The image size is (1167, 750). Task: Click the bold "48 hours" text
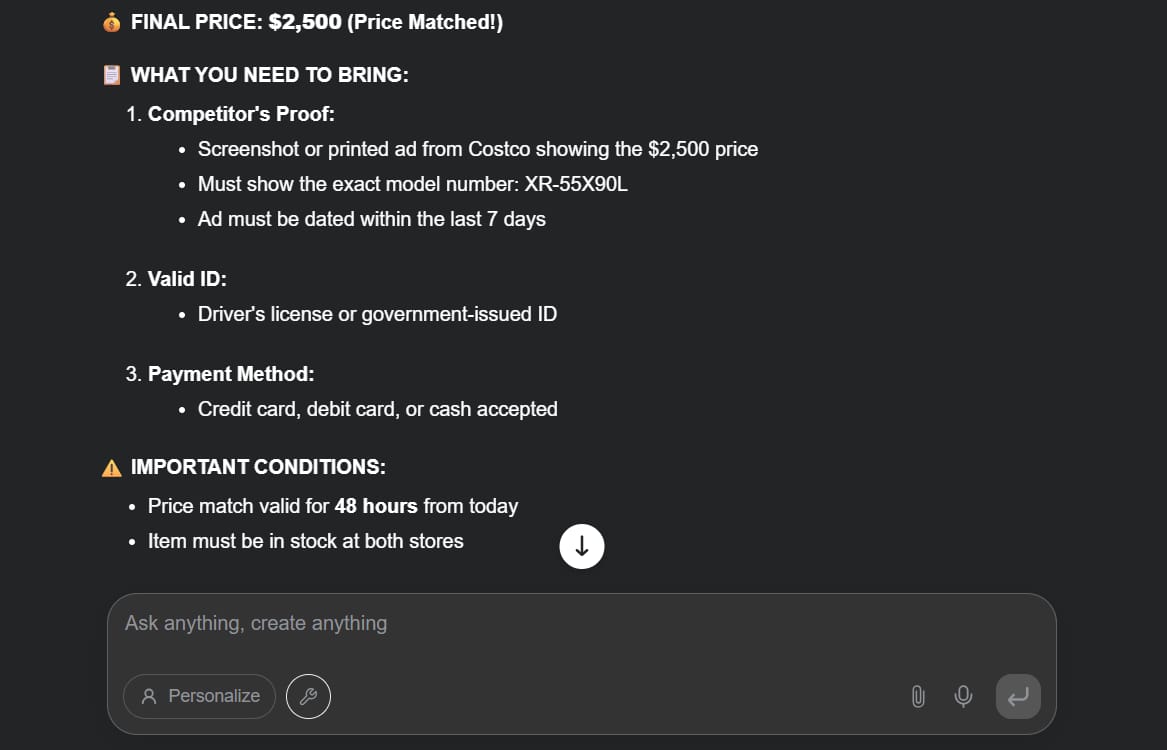tap(376, 506)
